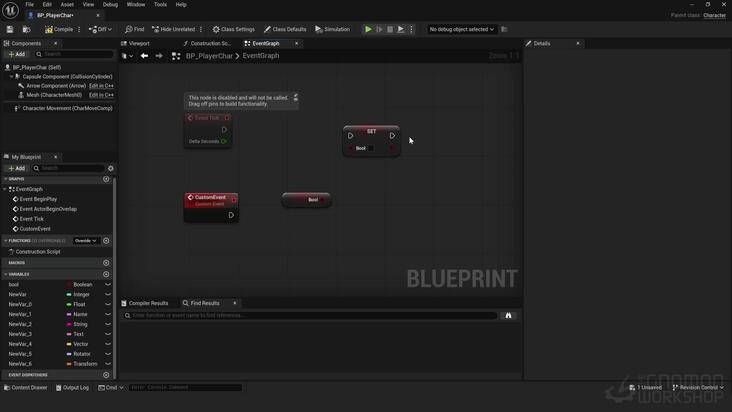Screen dimensions: 732x412
Task: Navigate back in graph history
Action: pyautogui.click(x=144, y=56)
